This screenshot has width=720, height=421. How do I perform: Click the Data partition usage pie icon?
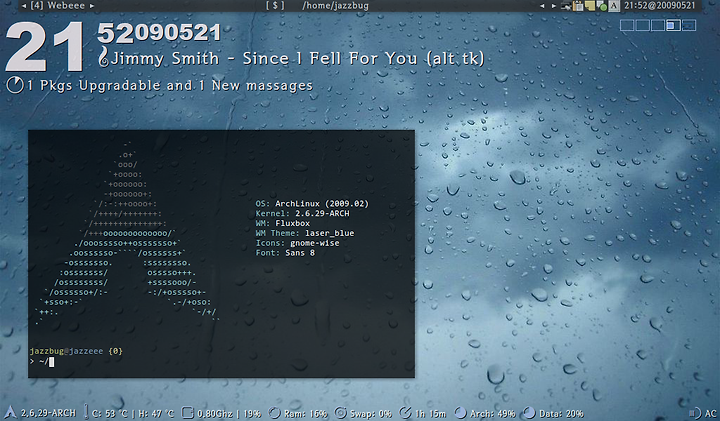pyautogui.click(x=529, y=413)
